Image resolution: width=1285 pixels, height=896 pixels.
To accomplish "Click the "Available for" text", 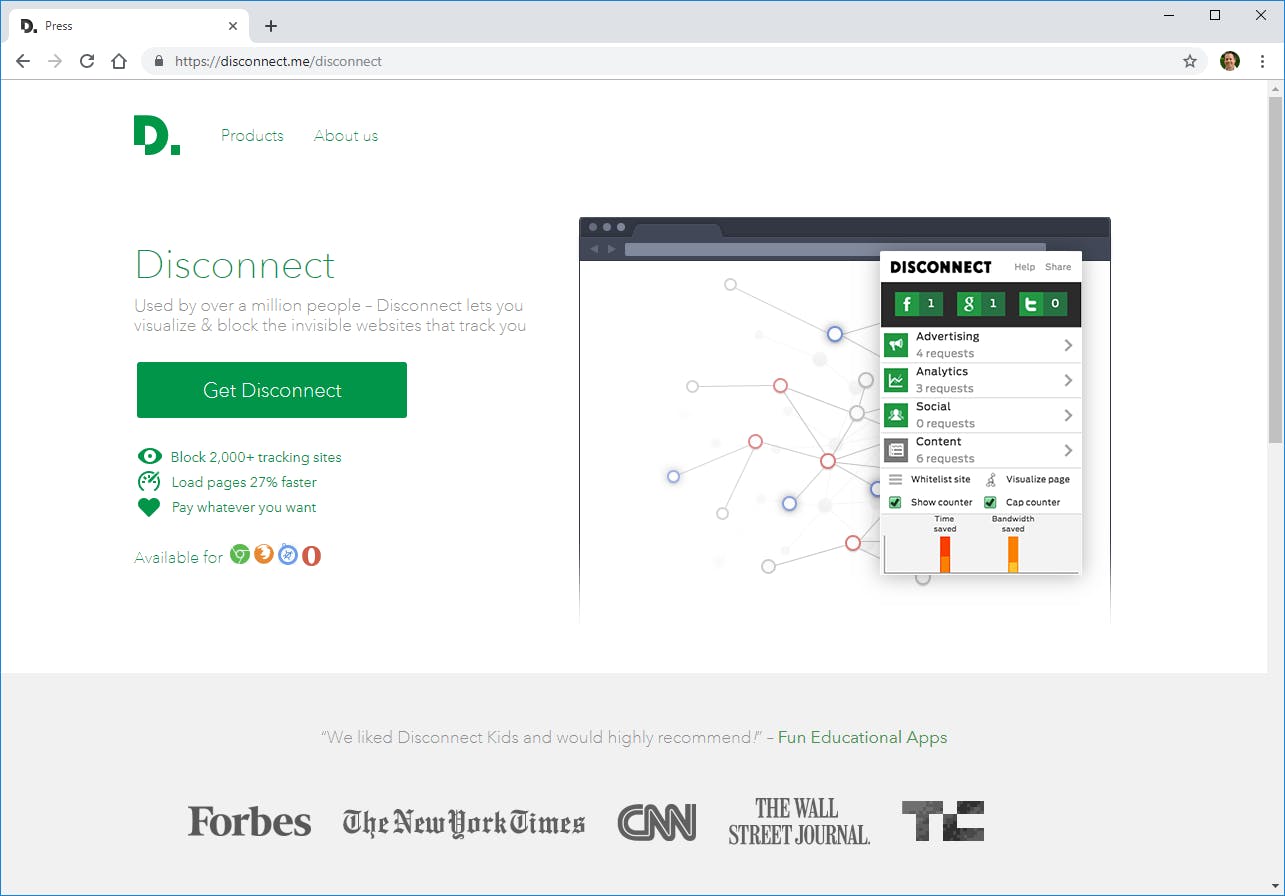I will 179,558.
